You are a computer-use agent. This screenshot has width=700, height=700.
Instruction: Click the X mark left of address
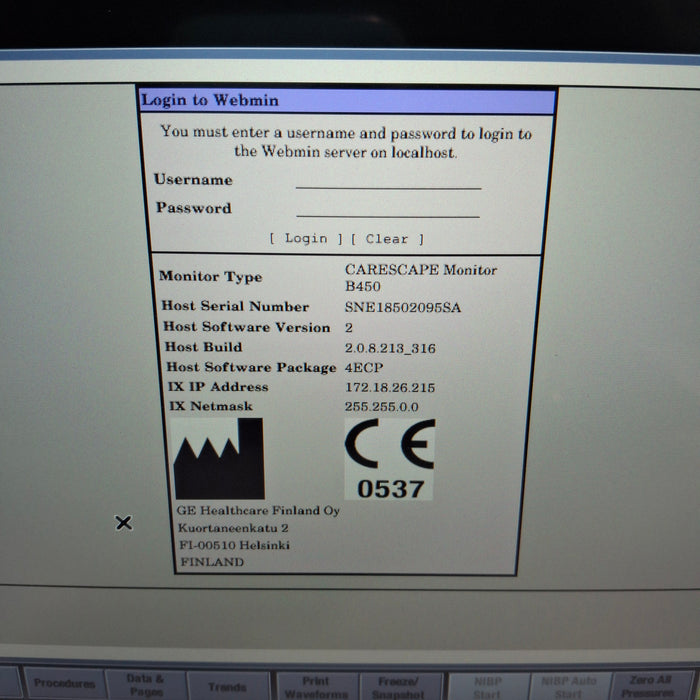(123, 522)
